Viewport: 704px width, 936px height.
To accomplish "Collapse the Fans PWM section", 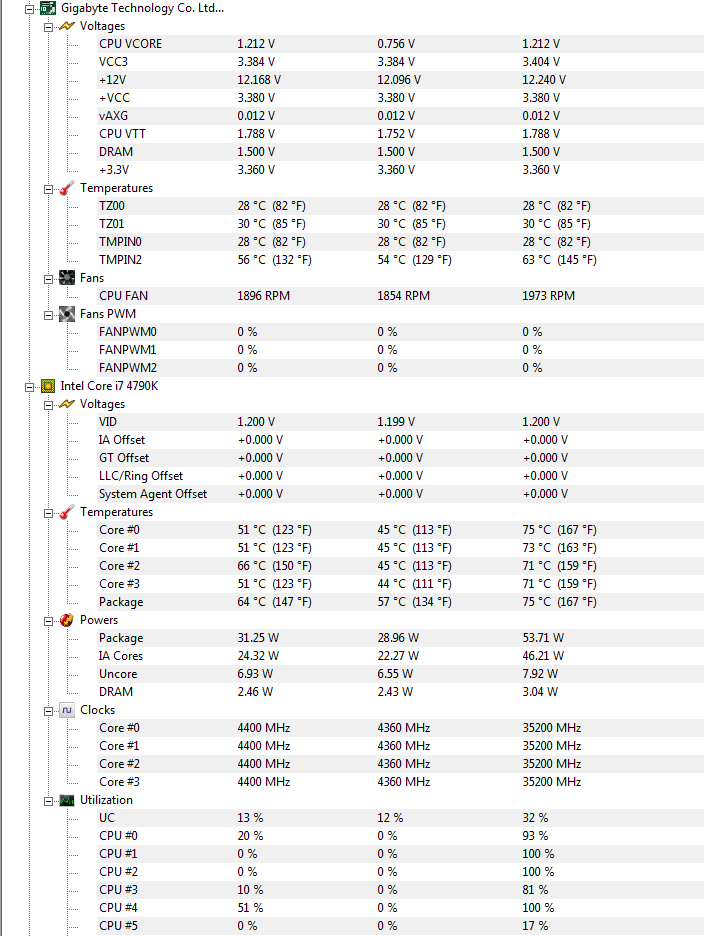I will [48, 315].
